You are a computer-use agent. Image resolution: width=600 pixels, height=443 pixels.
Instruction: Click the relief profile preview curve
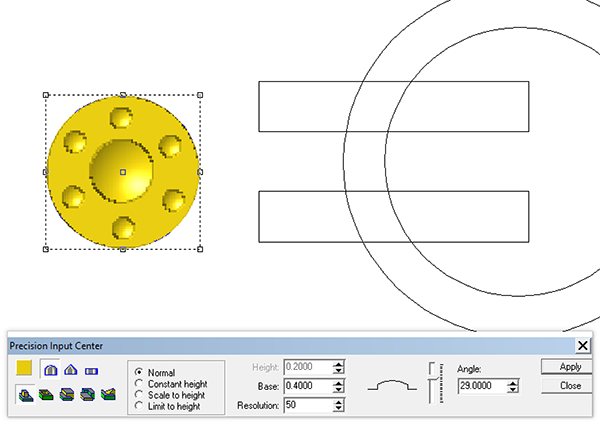pos(392,385)
